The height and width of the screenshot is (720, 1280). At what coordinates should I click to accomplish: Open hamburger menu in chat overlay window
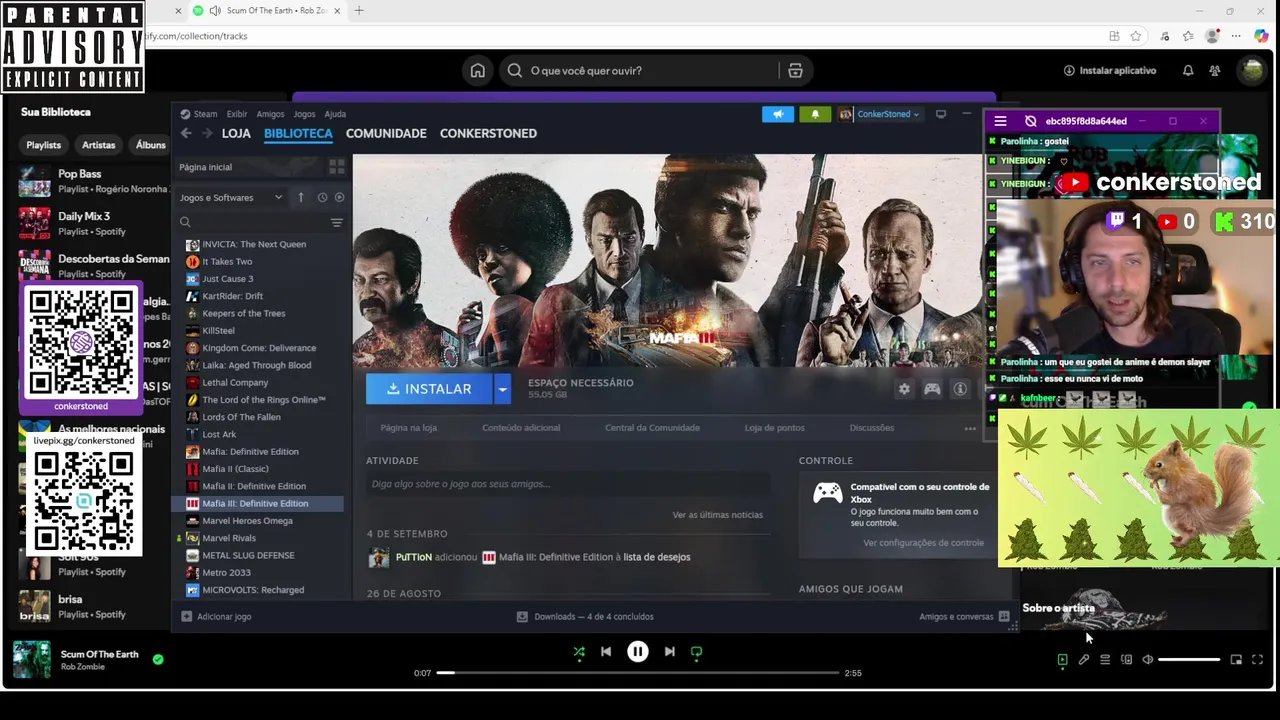[x=1000, y=121]
